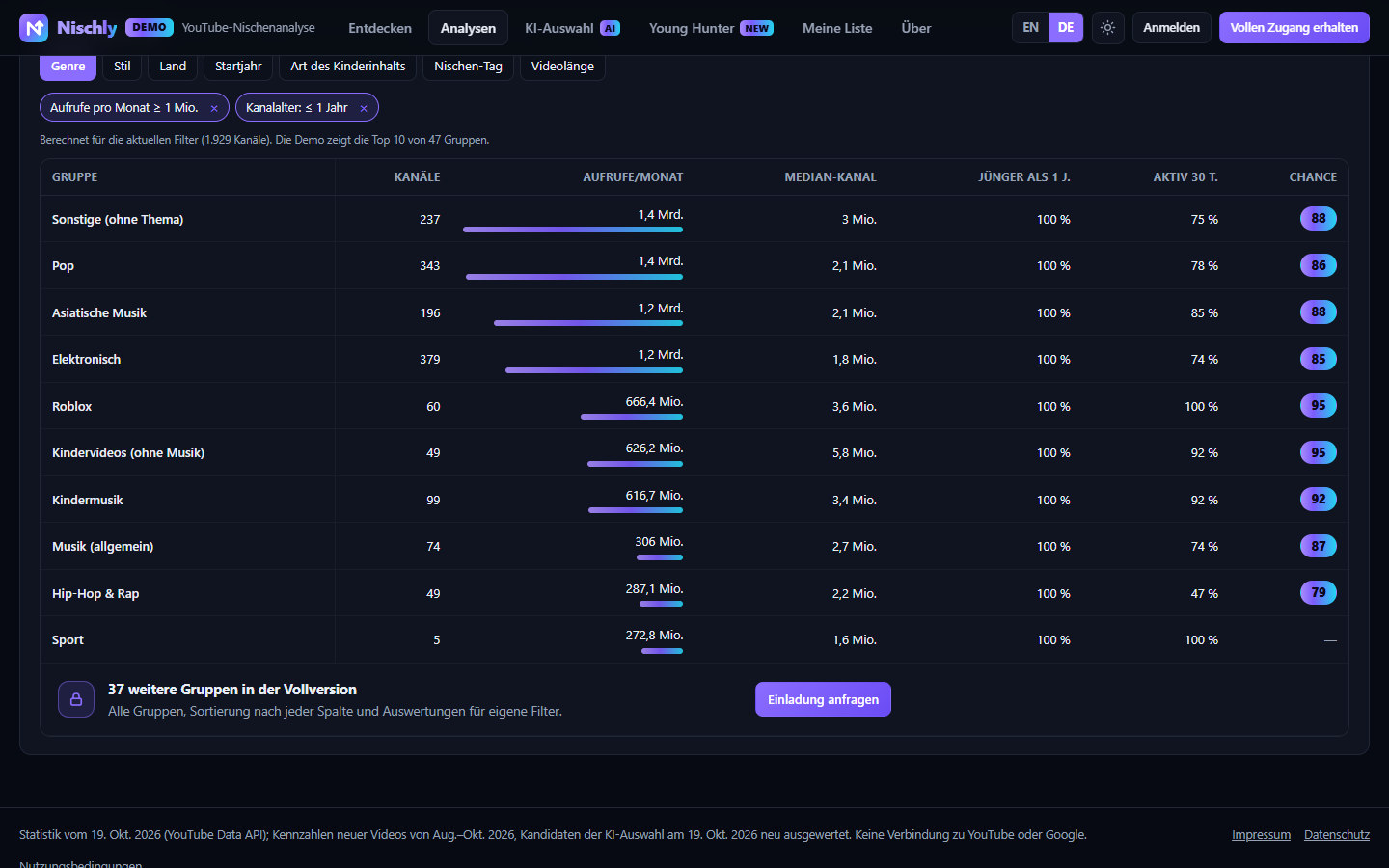Select the Kindermusik group row
The image size is (1389, 868).
pos(694,500)
